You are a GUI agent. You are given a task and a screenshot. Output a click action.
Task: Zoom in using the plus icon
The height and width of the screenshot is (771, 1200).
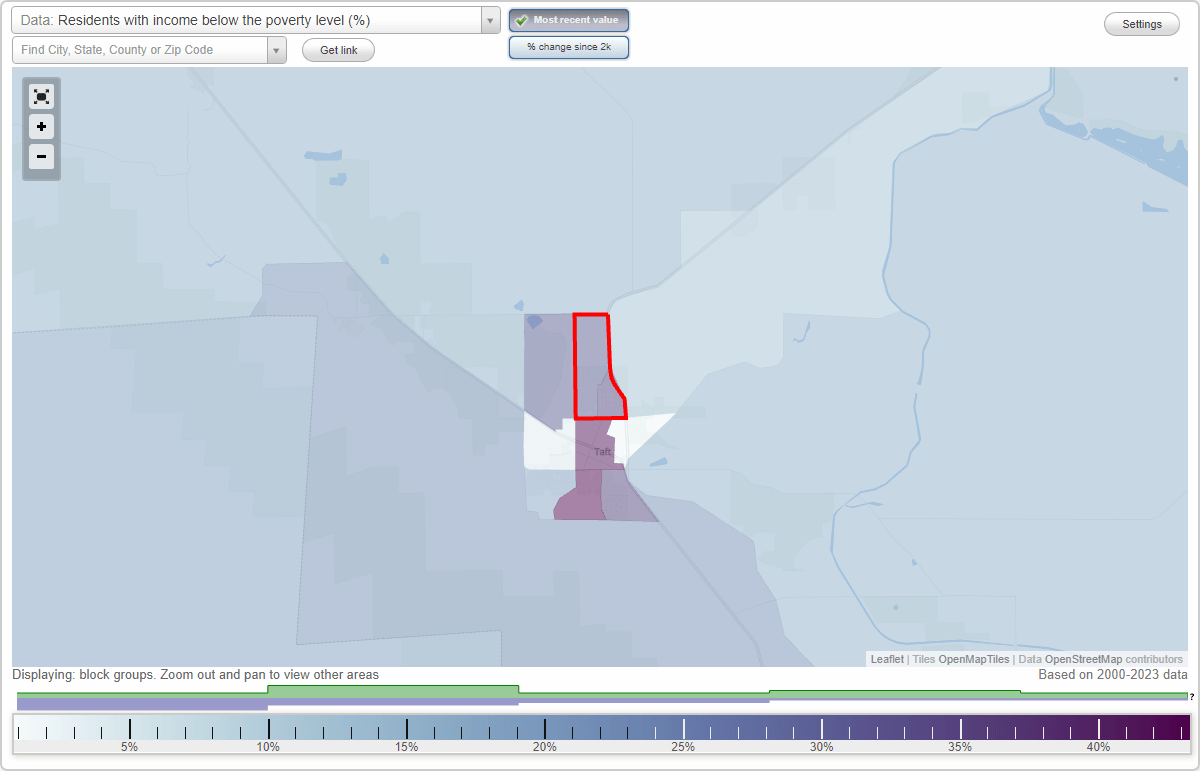click(x=41, y=127)
